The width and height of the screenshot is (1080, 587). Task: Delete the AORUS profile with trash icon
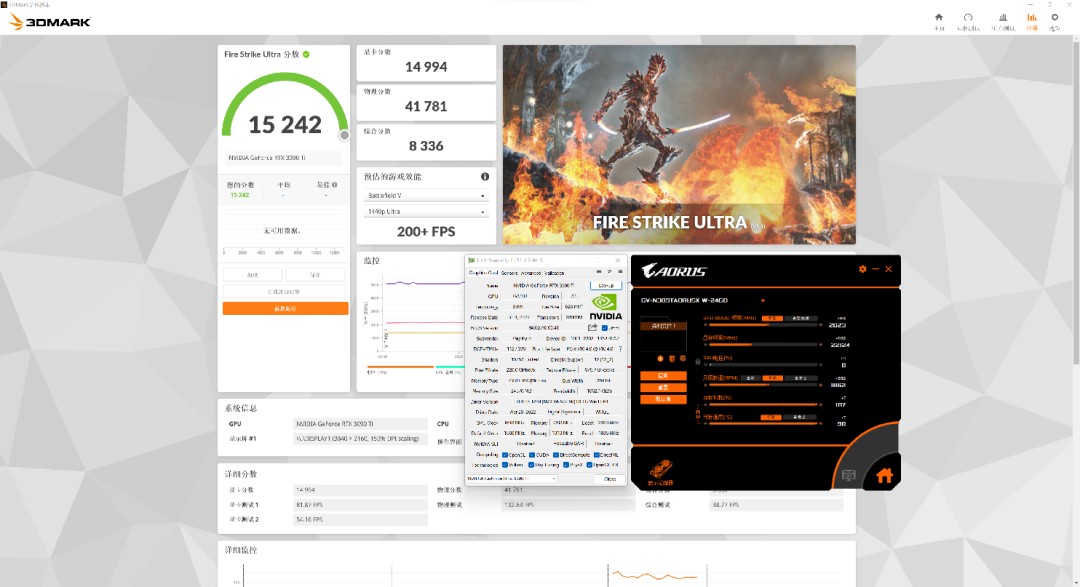[x=672, y=359]
